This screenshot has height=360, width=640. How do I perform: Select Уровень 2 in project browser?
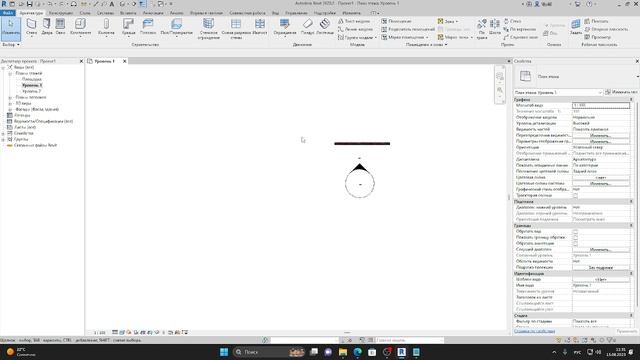click(x=31, y=91)
